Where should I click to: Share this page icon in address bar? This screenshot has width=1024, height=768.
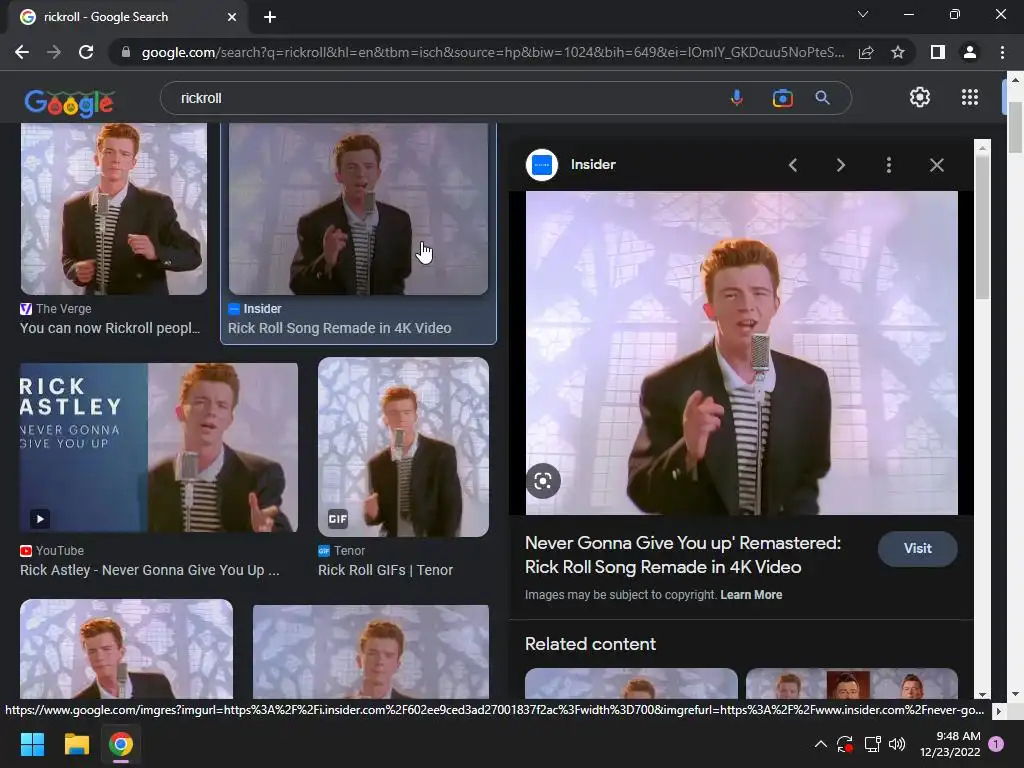click(866, 52)
